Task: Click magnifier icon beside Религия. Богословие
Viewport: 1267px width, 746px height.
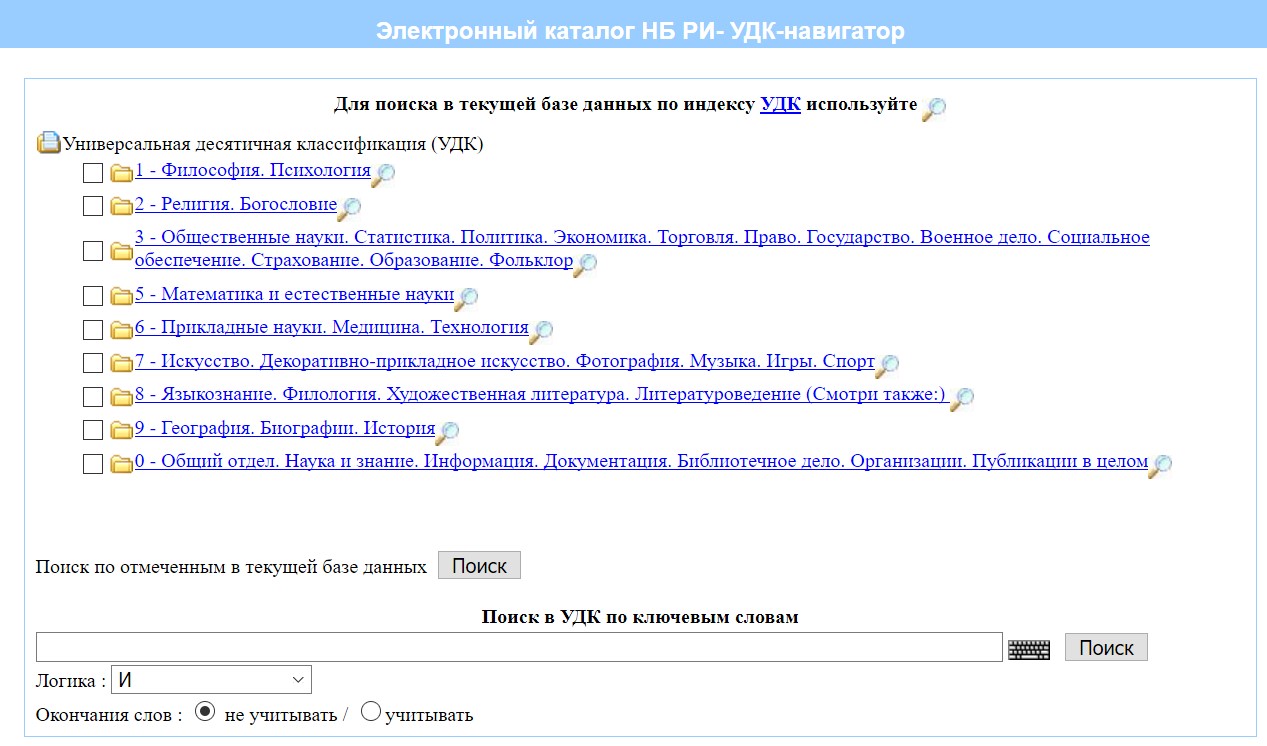Action: (349, 209)
